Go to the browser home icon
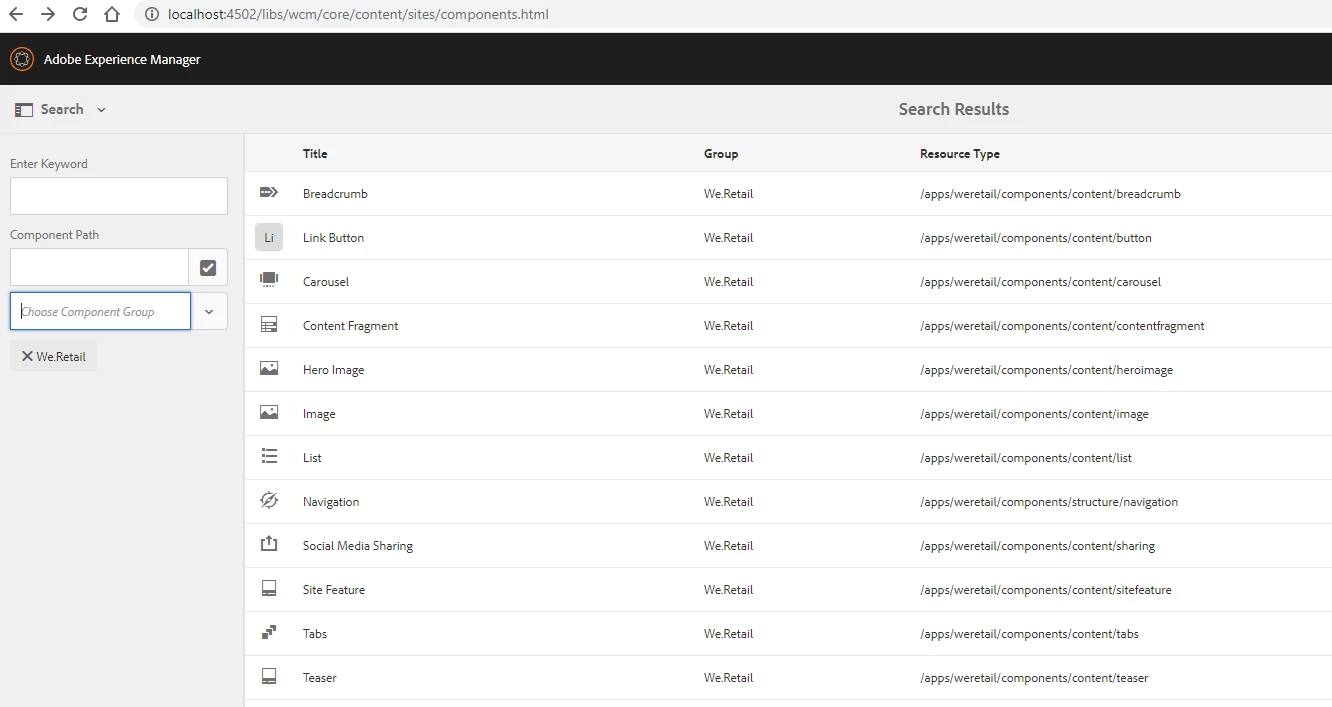 coord(112,14)
